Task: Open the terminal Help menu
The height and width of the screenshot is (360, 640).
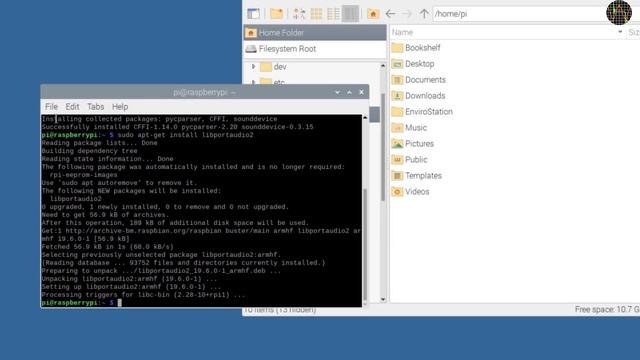Action: [120, 107]
